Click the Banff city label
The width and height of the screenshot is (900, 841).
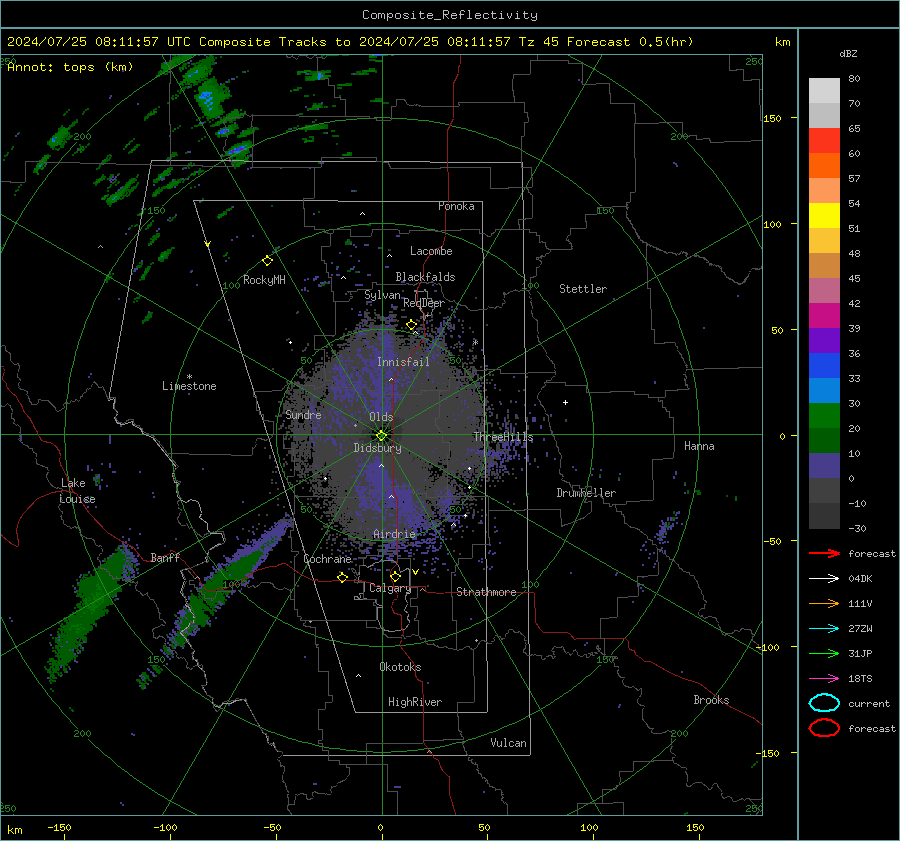[165, 557]
